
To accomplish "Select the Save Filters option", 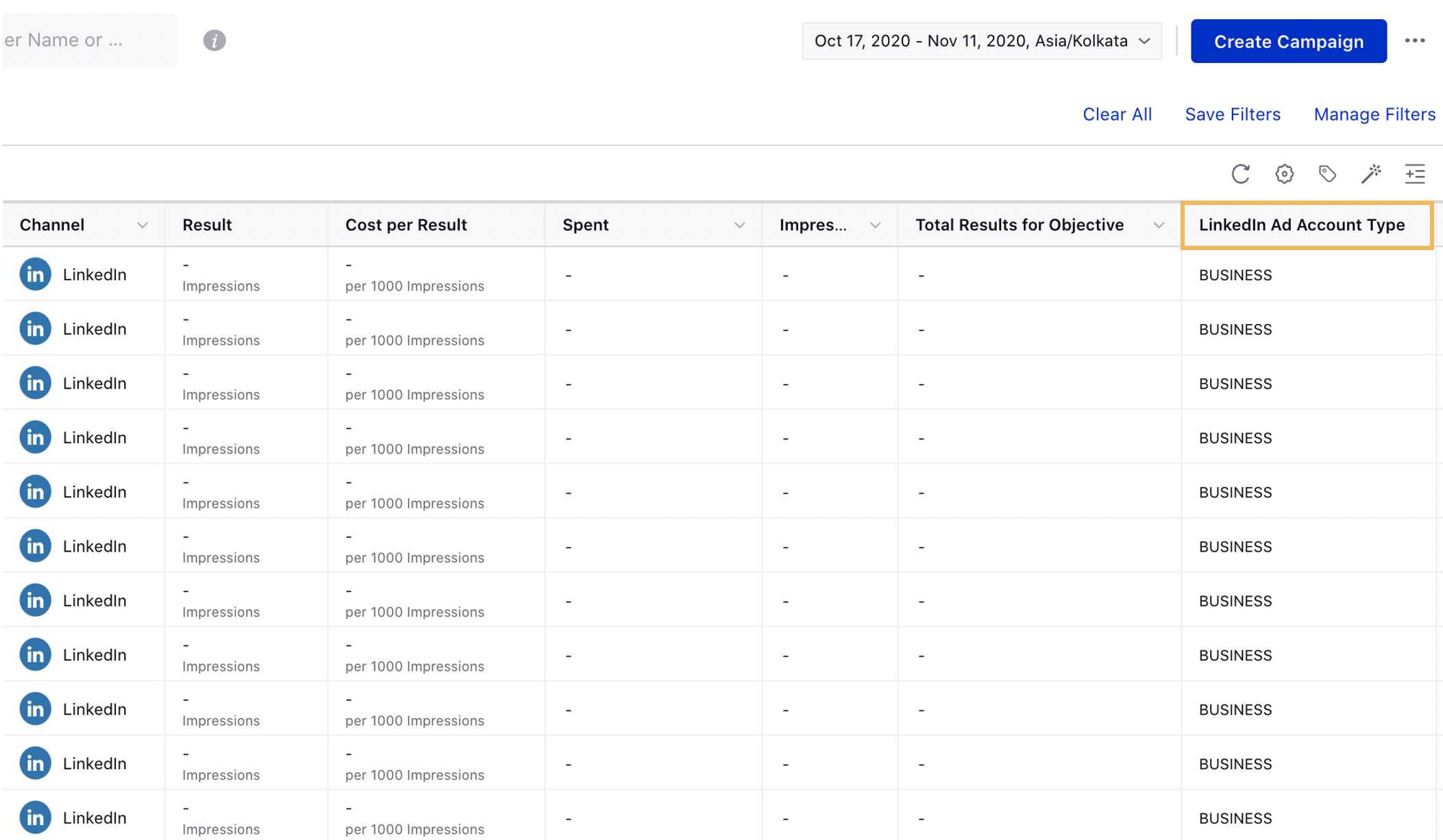I will coord(1233,113).
